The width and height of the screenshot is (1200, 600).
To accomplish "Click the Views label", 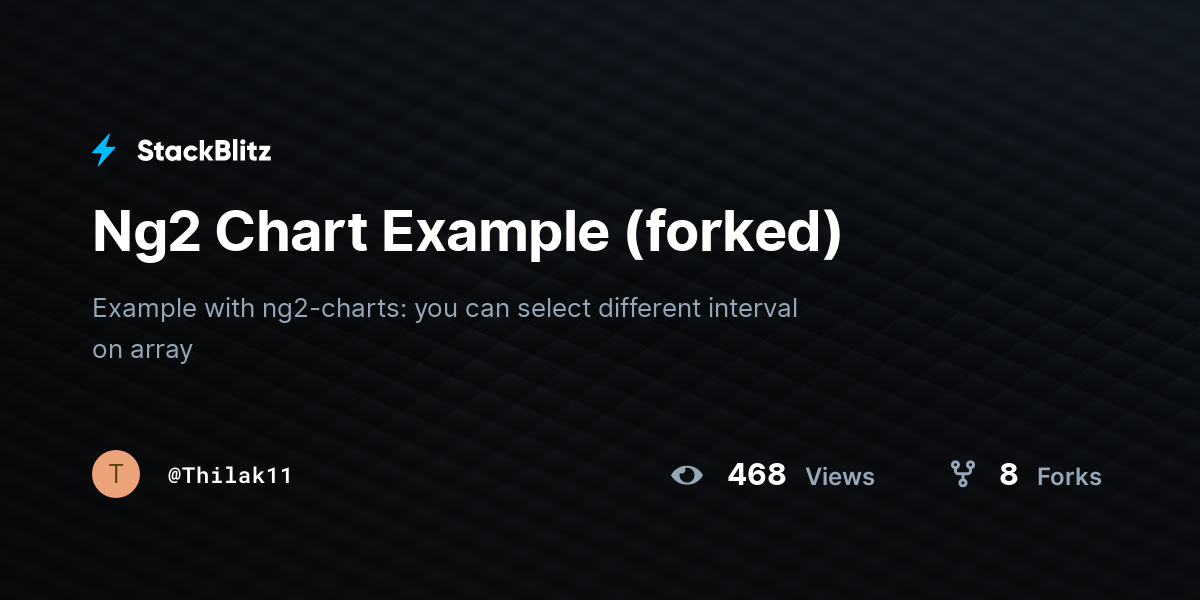I will pyautogui.click(x=840, y=477).
